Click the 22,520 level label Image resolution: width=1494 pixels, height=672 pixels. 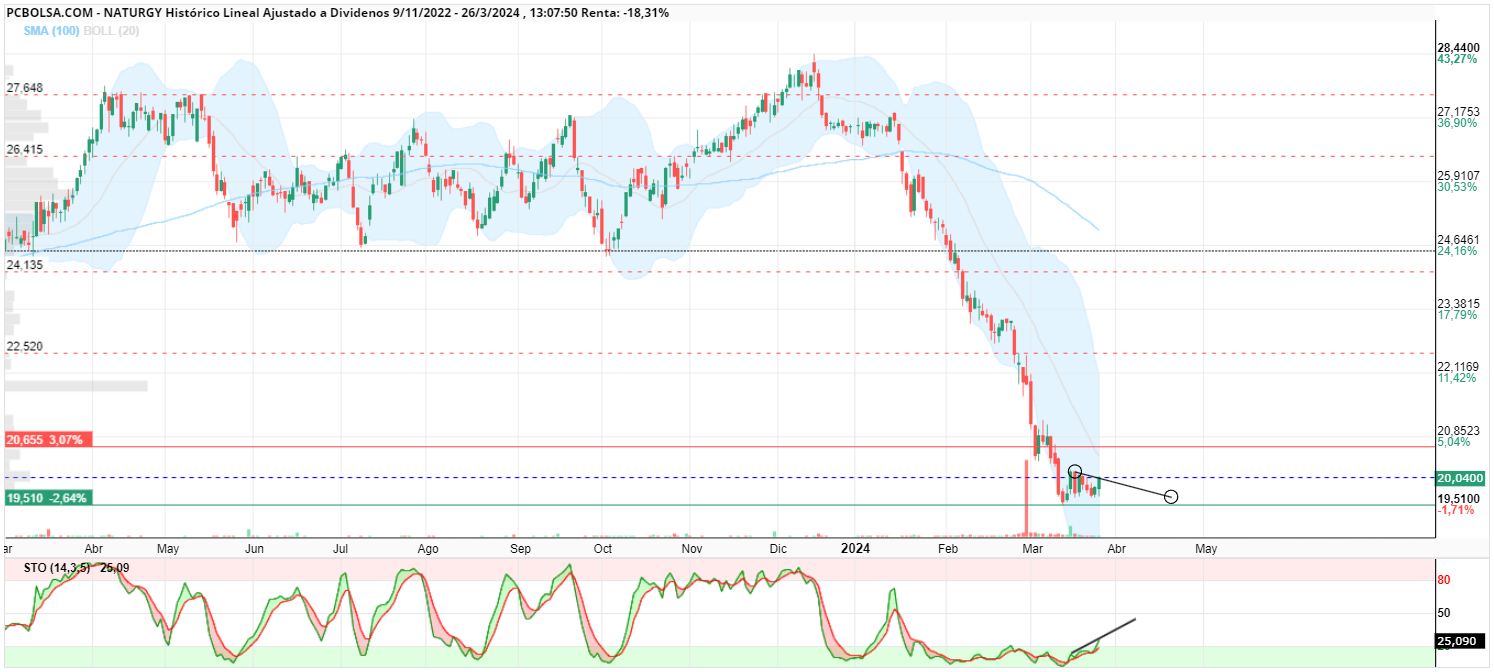click(25, 346)
